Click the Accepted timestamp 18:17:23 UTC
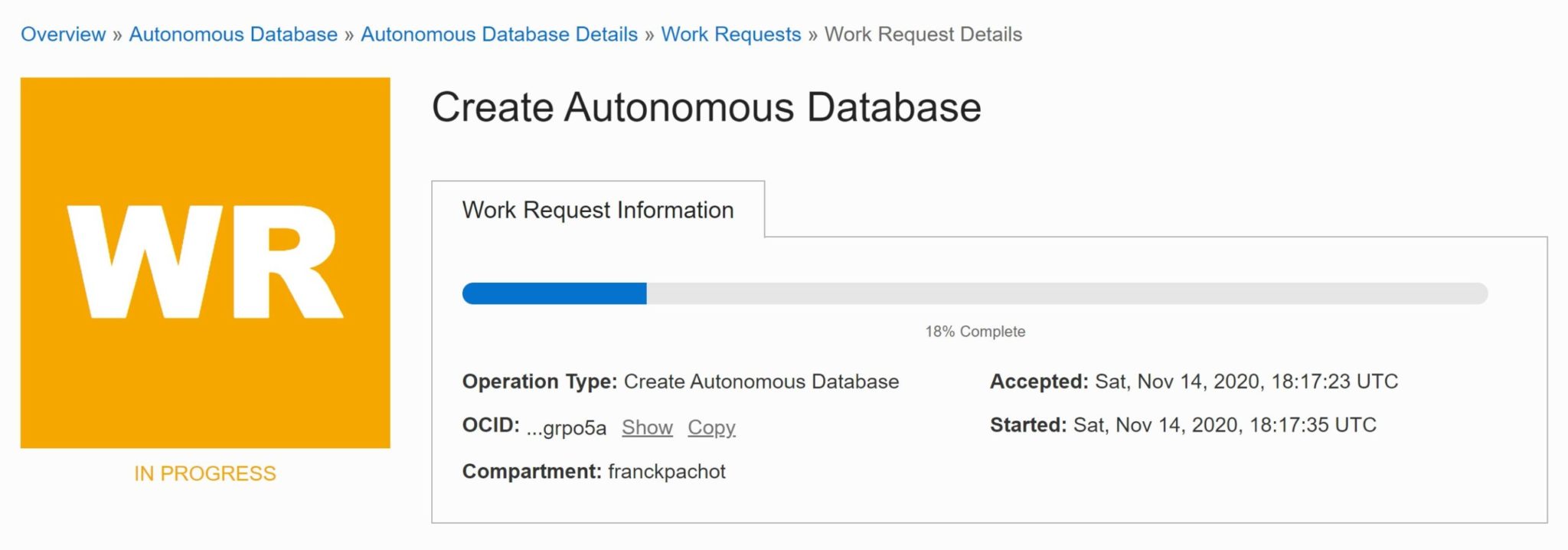Viewport: 1568px width, 550px height. pyautogui.click(x=1246, y=381)
